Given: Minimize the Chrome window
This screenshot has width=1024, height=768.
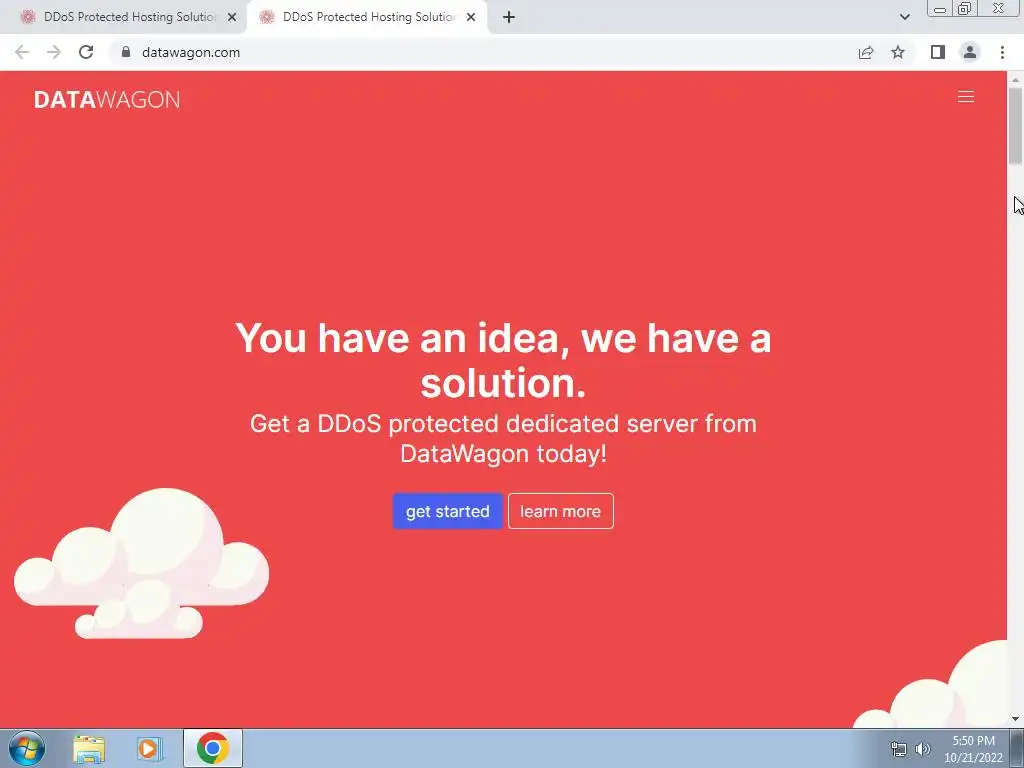Looking at the screenshot, I should tap(940, 9).
